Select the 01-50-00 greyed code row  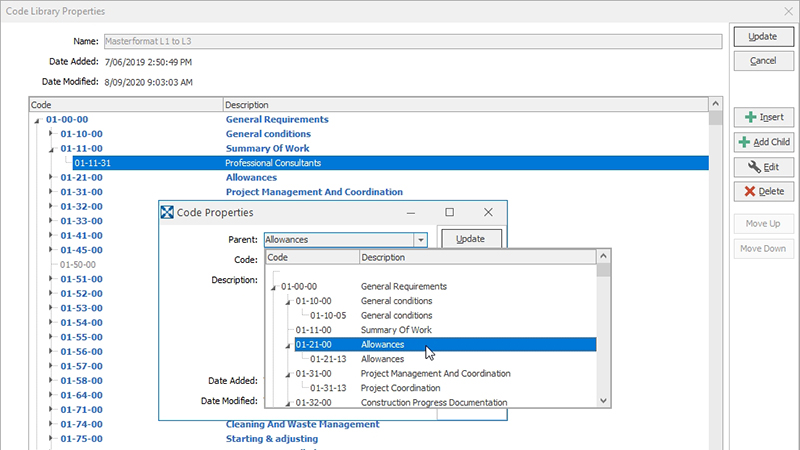(x=78, y=265)
